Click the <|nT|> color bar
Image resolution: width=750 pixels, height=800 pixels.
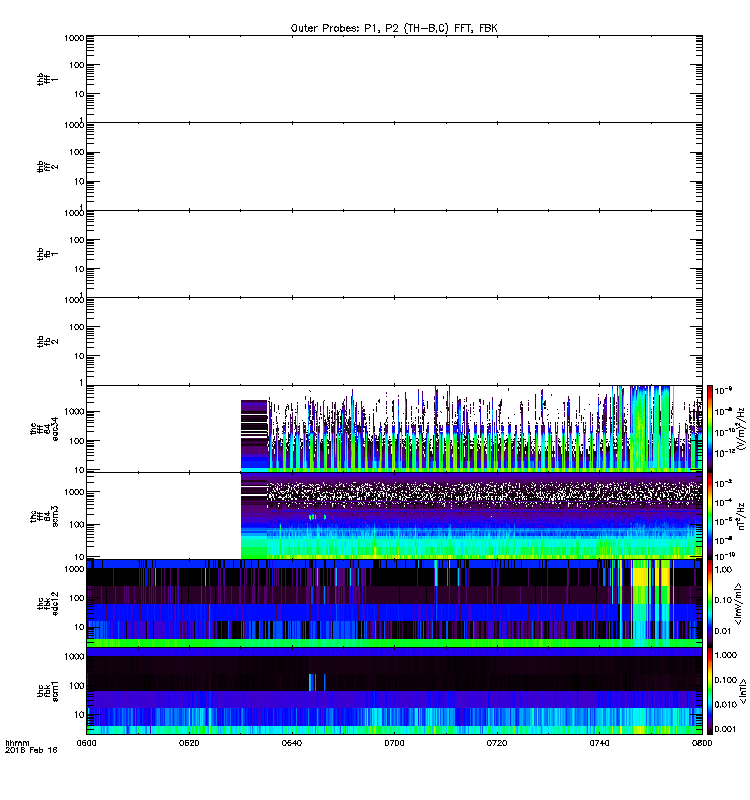(x=709, y=691)
